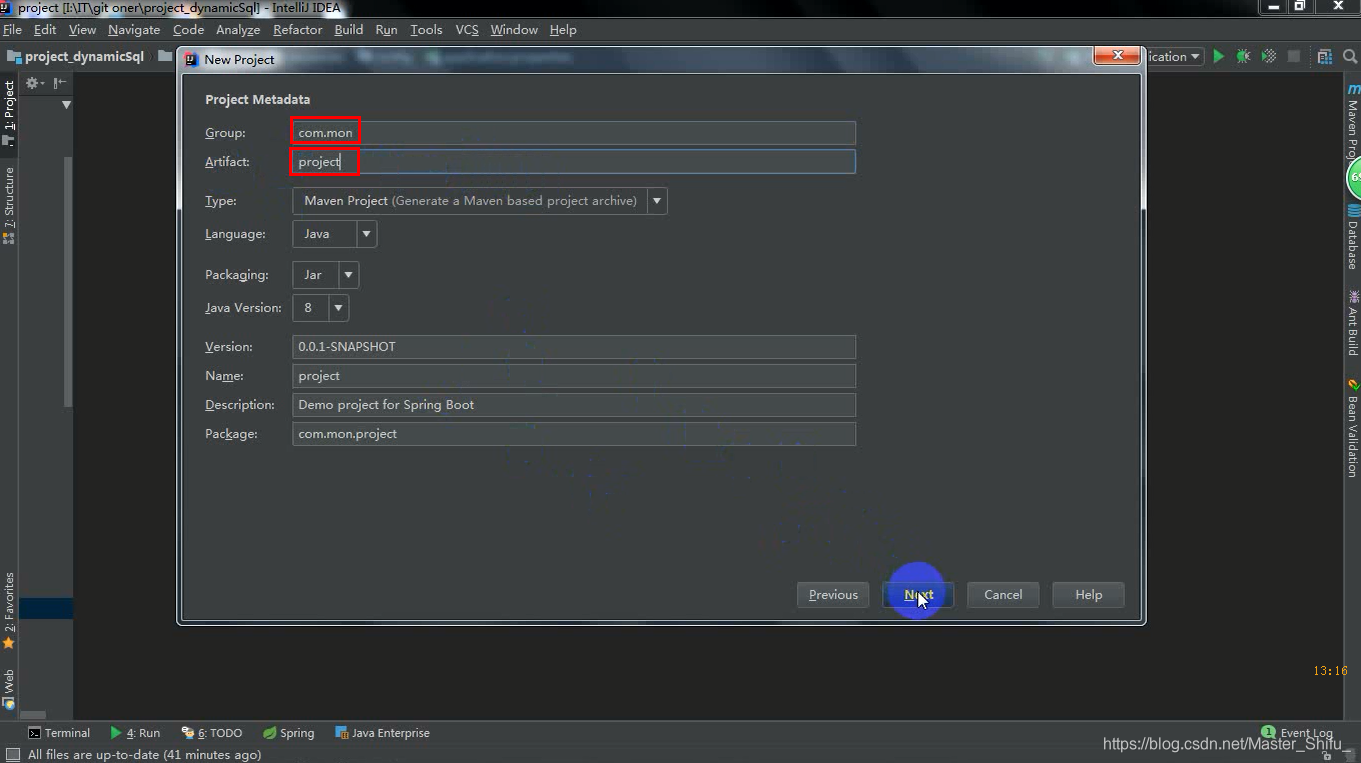Open the 4: Run tool window

tap(135, 733)
